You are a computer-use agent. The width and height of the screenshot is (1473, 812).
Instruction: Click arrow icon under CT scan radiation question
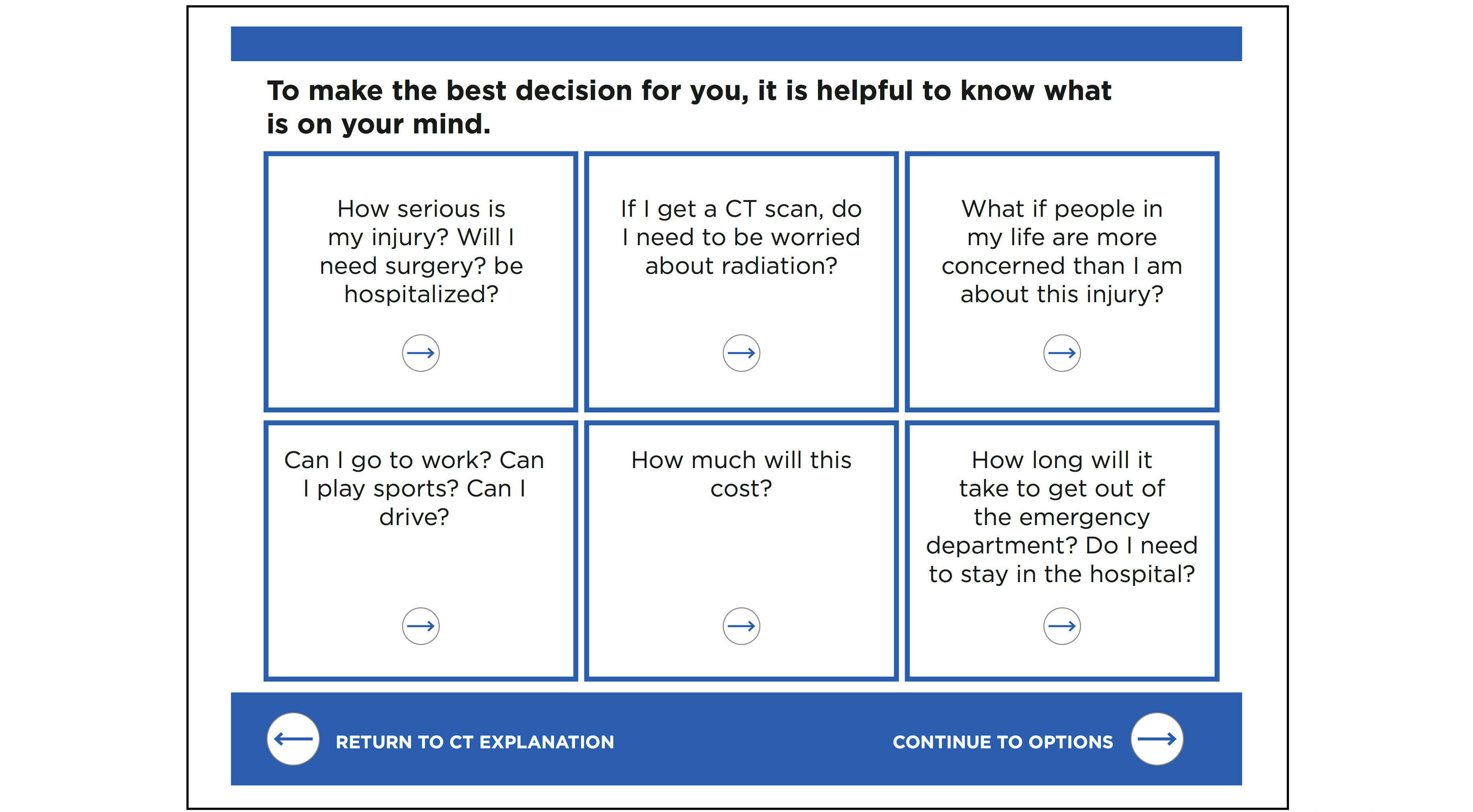[x=741, y=353]
